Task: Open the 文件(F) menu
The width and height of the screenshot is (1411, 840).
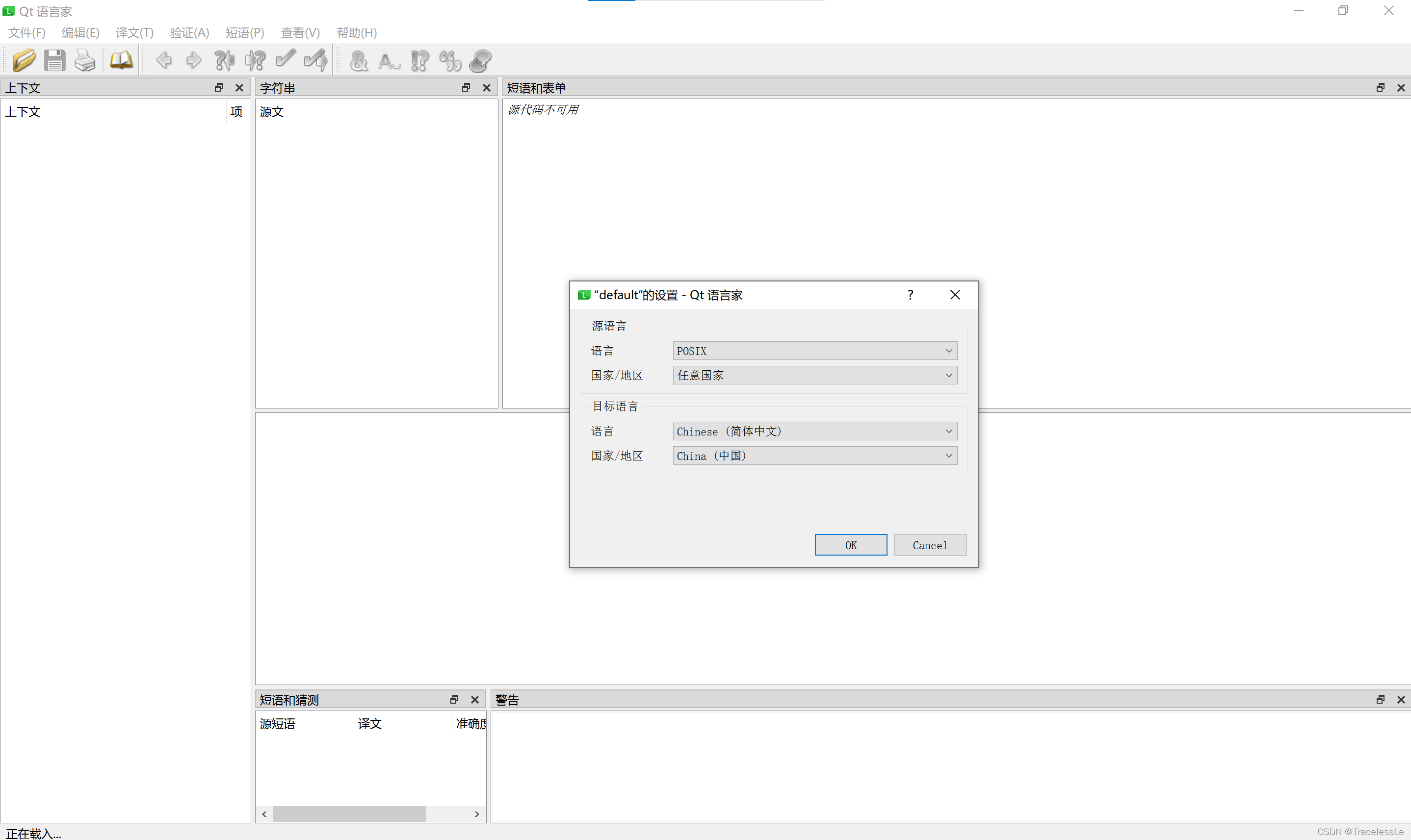Action: pyautogui.click(x=26, y=33)
